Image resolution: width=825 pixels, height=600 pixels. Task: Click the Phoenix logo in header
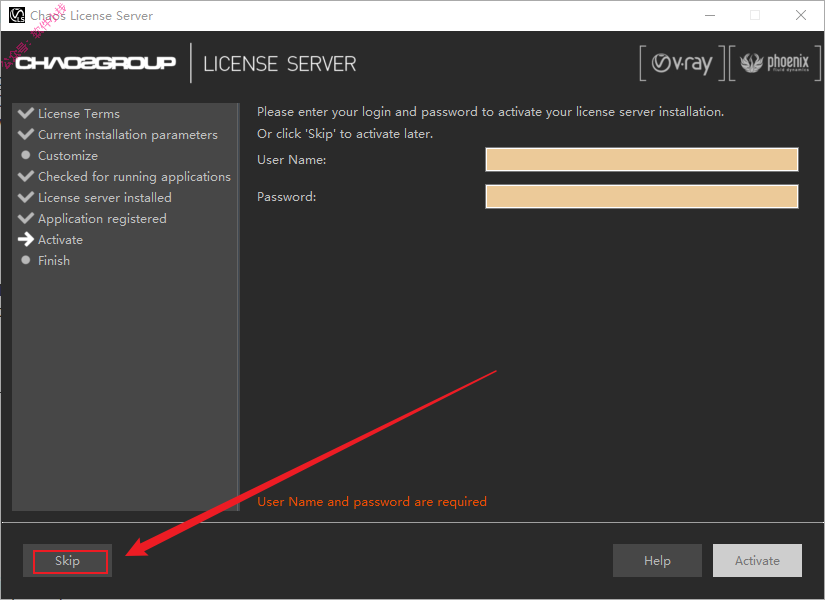coord(774,63)
